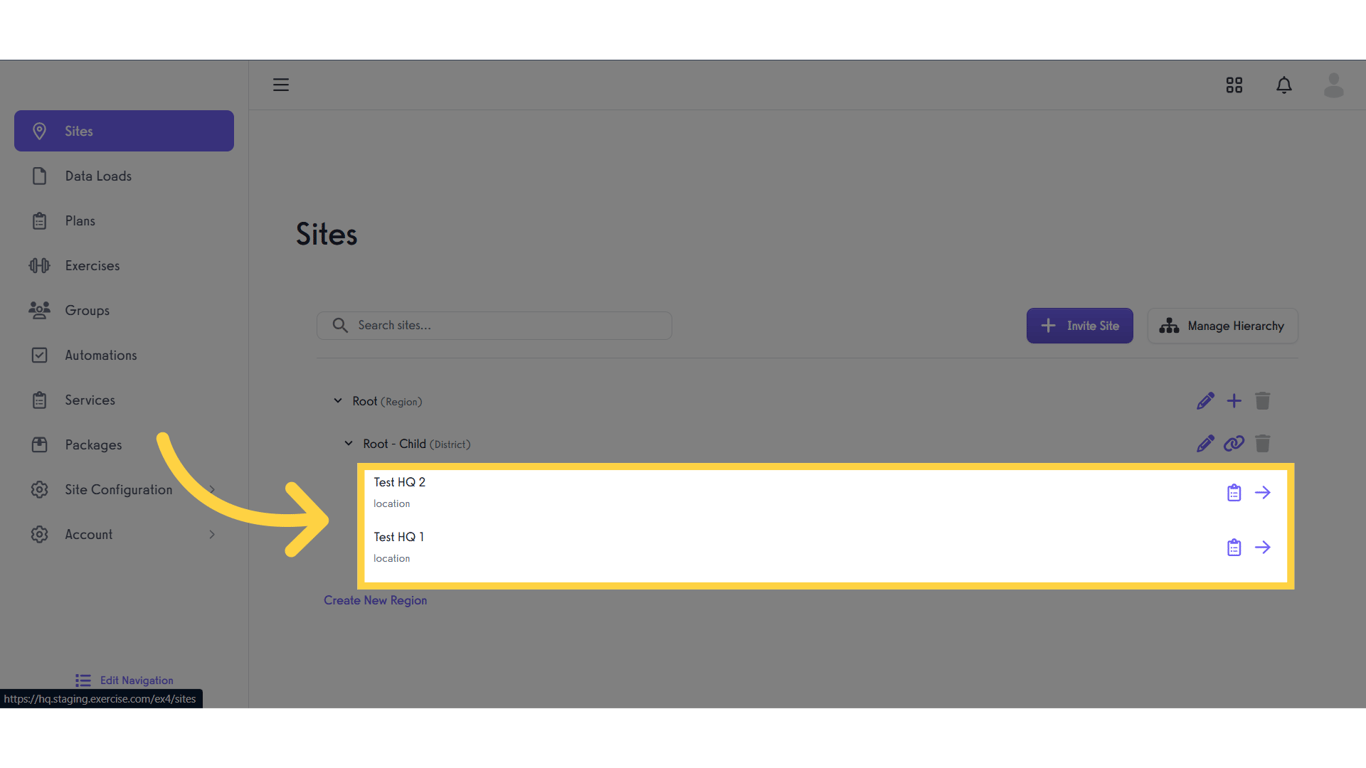This screenshot has width=1366, height=768.
Task: Toggle the sidebar with the hamburger icon
Action: pyautogui.click(x=281, y=84)
